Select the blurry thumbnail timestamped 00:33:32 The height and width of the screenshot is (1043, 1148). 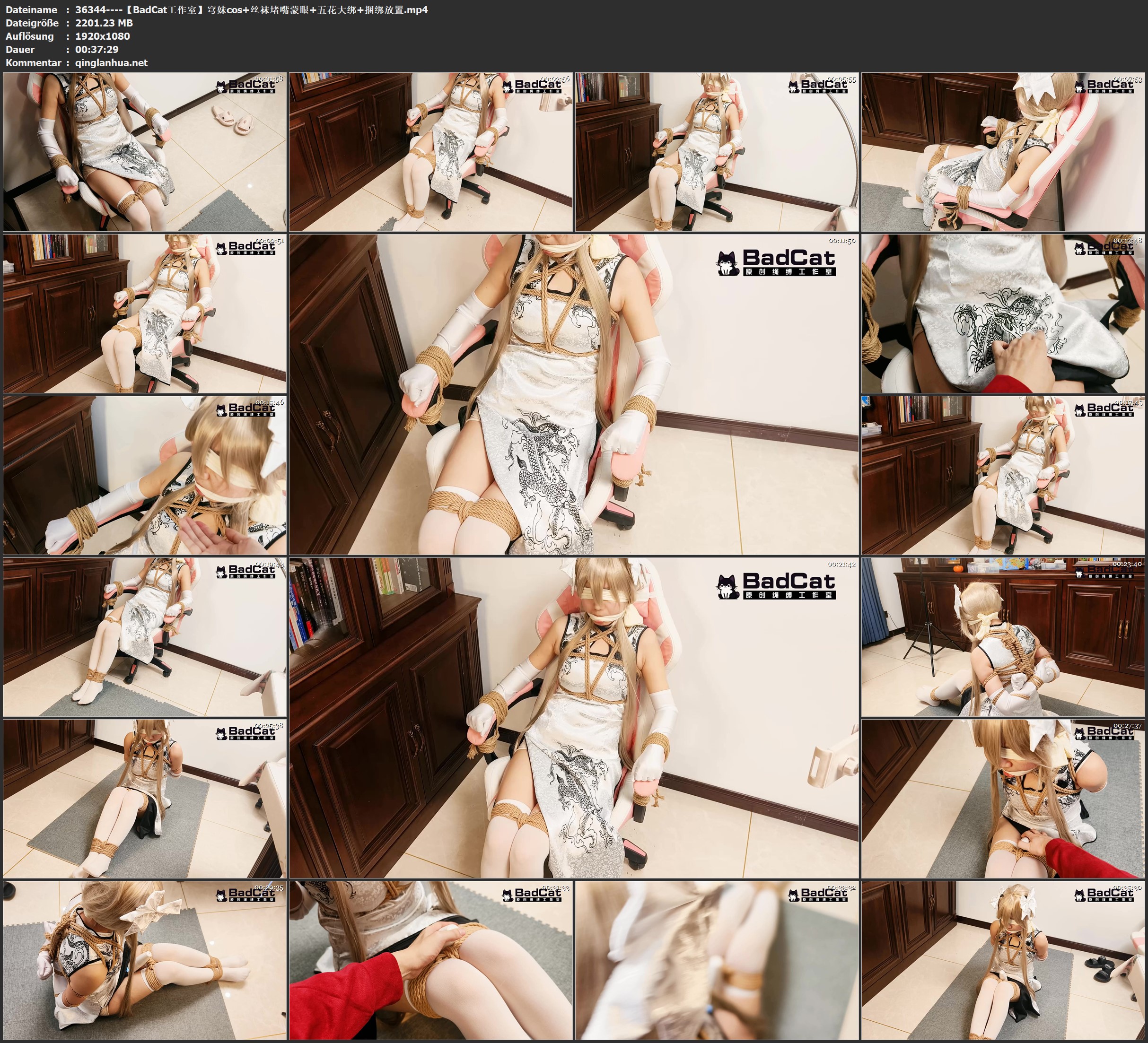tap(716, 960)
